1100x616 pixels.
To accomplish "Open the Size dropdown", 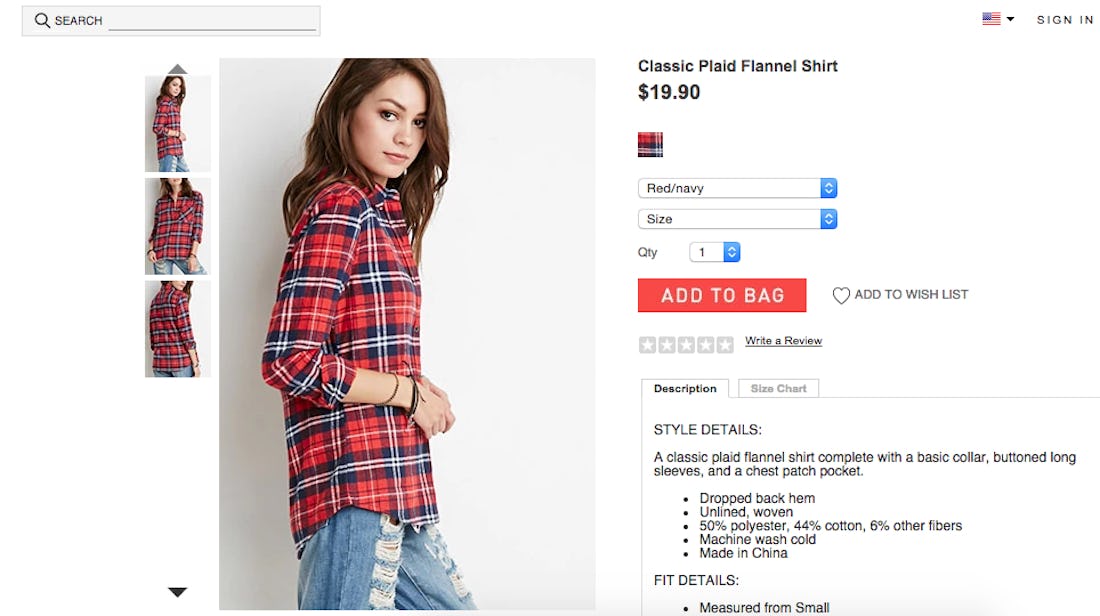I will 737,219.
